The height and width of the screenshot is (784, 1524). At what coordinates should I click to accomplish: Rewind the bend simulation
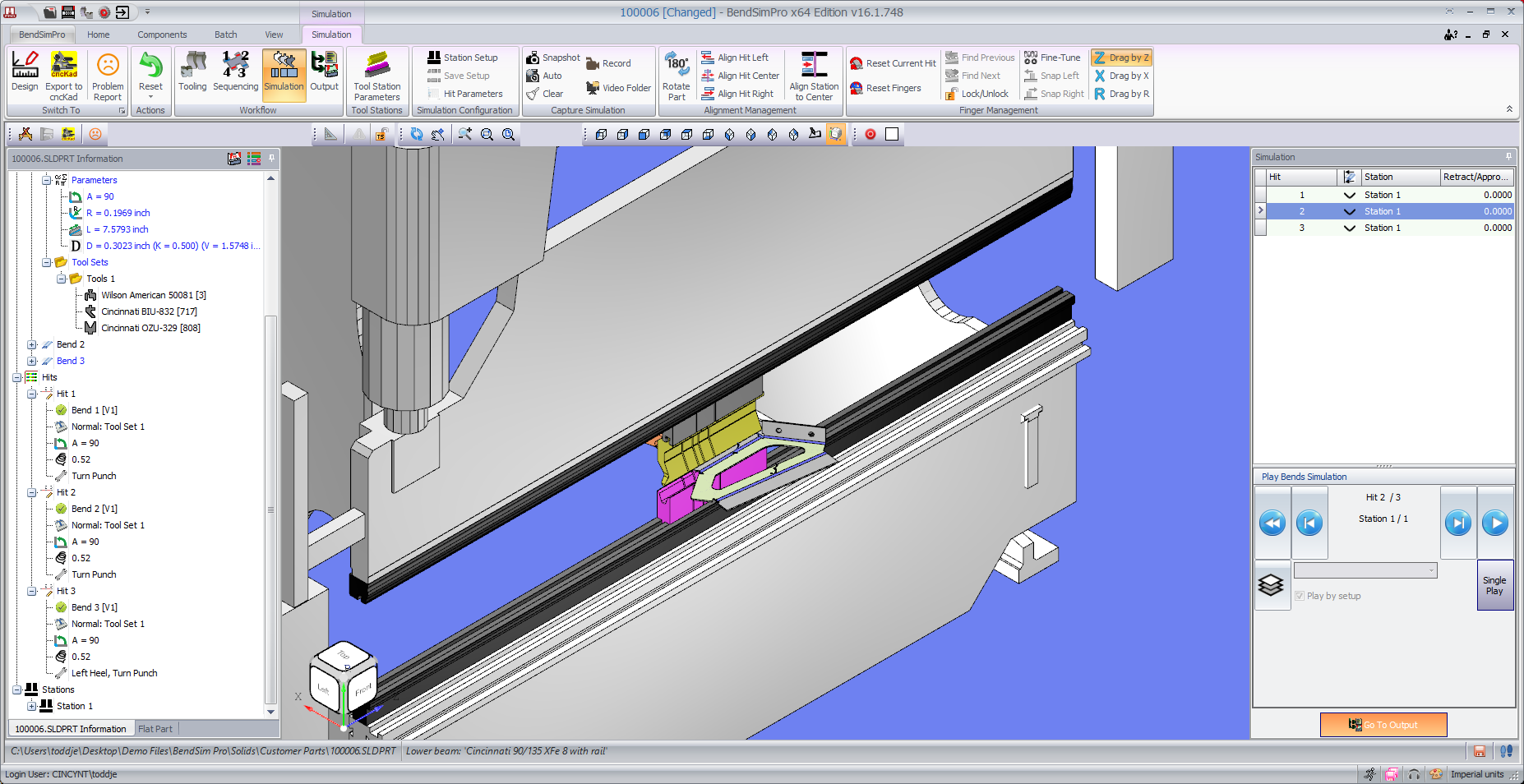tap(1272, 523)
